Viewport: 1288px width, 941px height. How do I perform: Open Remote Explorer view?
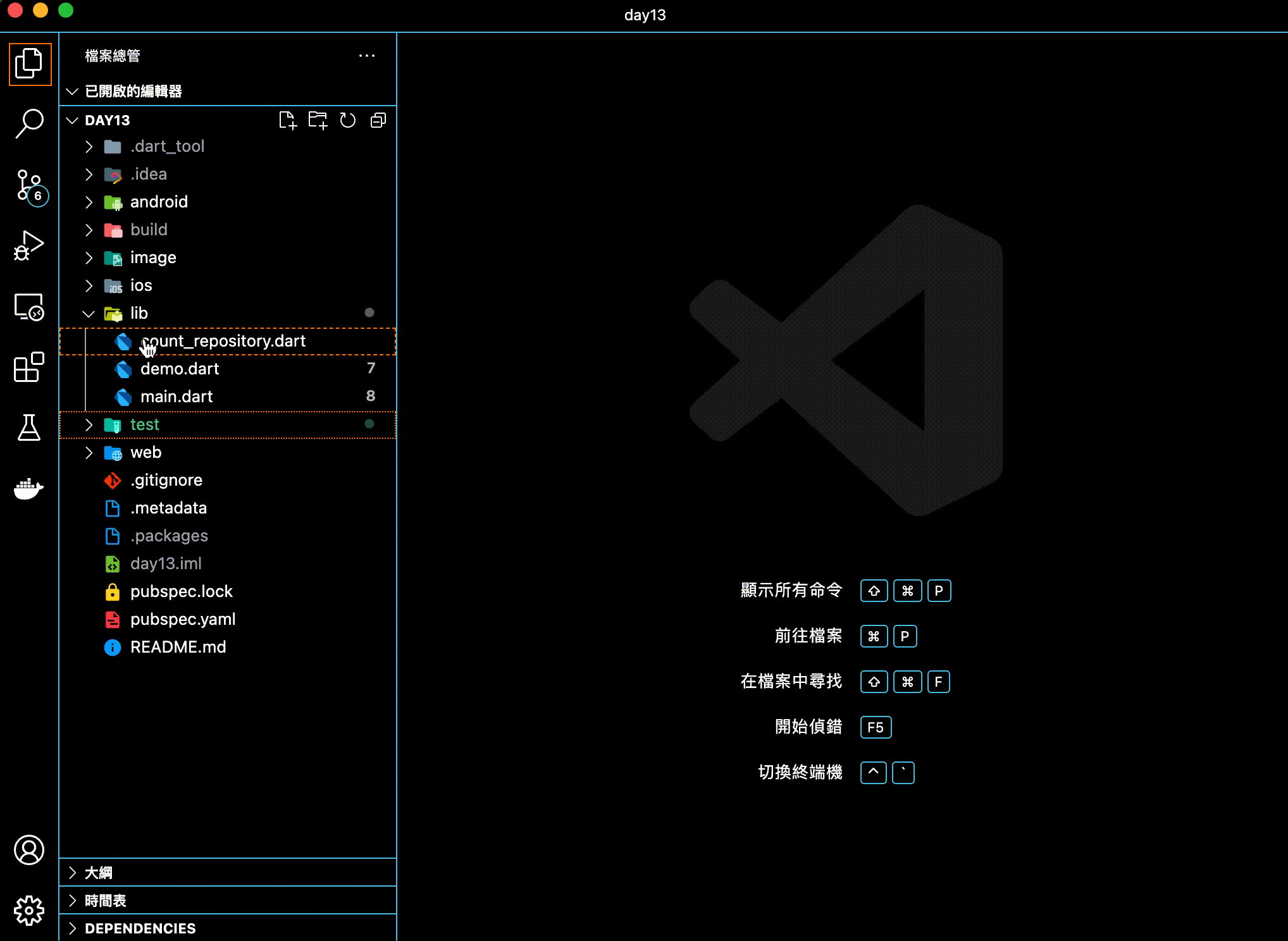(29, 307)
